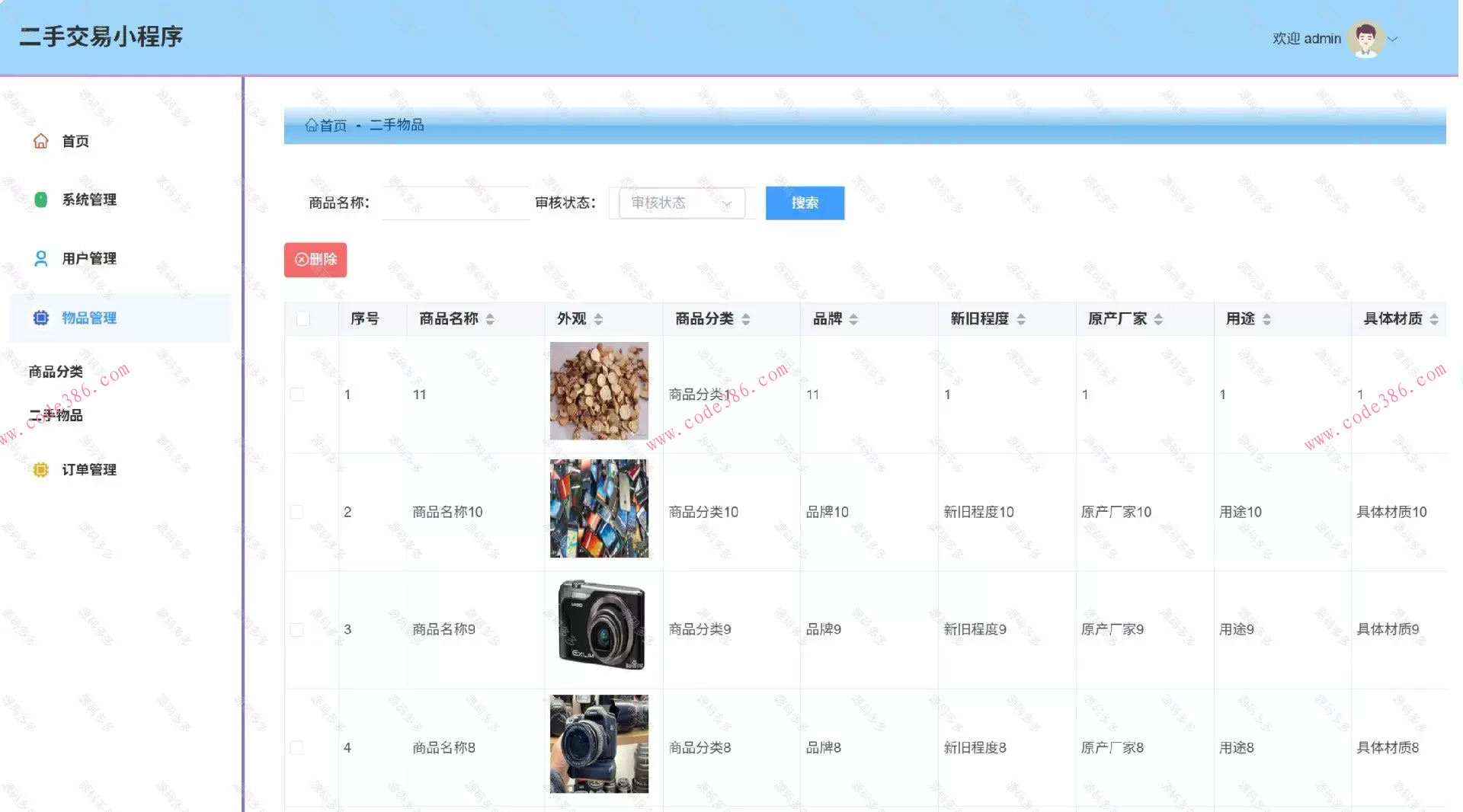This screenshot has width=1463, height=812.
Task: Select the checkbox next to 商品名称10
Action: [x=296, y=512]
